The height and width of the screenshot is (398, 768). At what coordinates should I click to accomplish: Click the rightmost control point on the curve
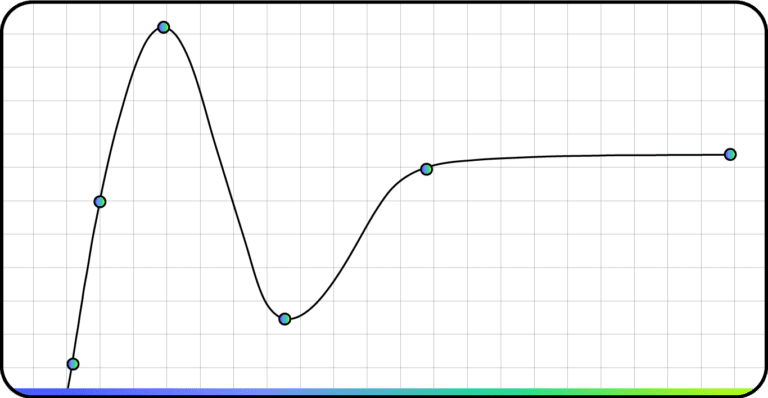730,154
